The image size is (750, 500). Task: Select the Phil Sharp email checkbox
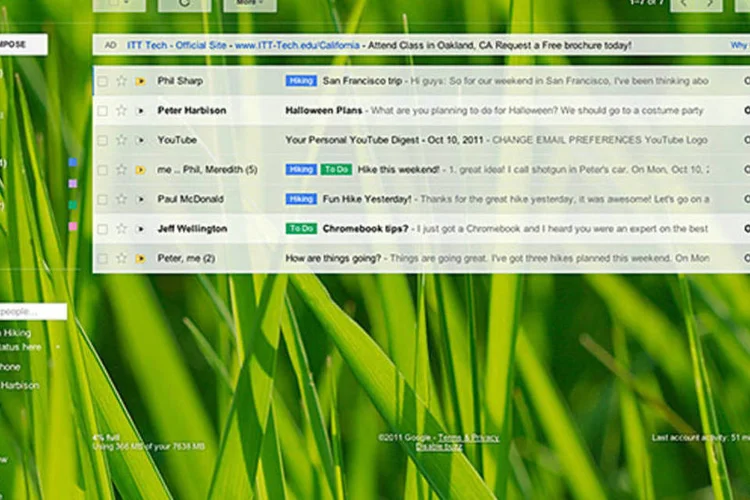(x=102, y=81)
